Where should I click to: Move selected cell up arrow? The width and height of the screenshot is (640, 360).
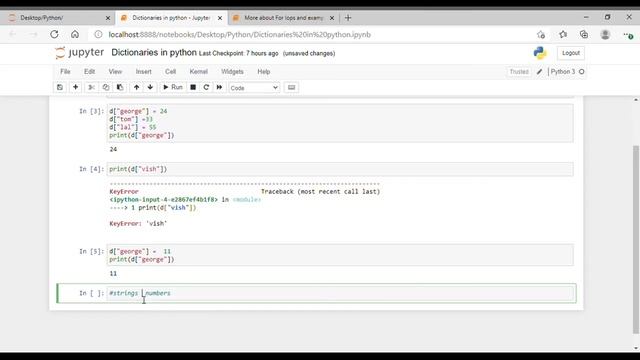pyautogui.click(x=136, y=87)
